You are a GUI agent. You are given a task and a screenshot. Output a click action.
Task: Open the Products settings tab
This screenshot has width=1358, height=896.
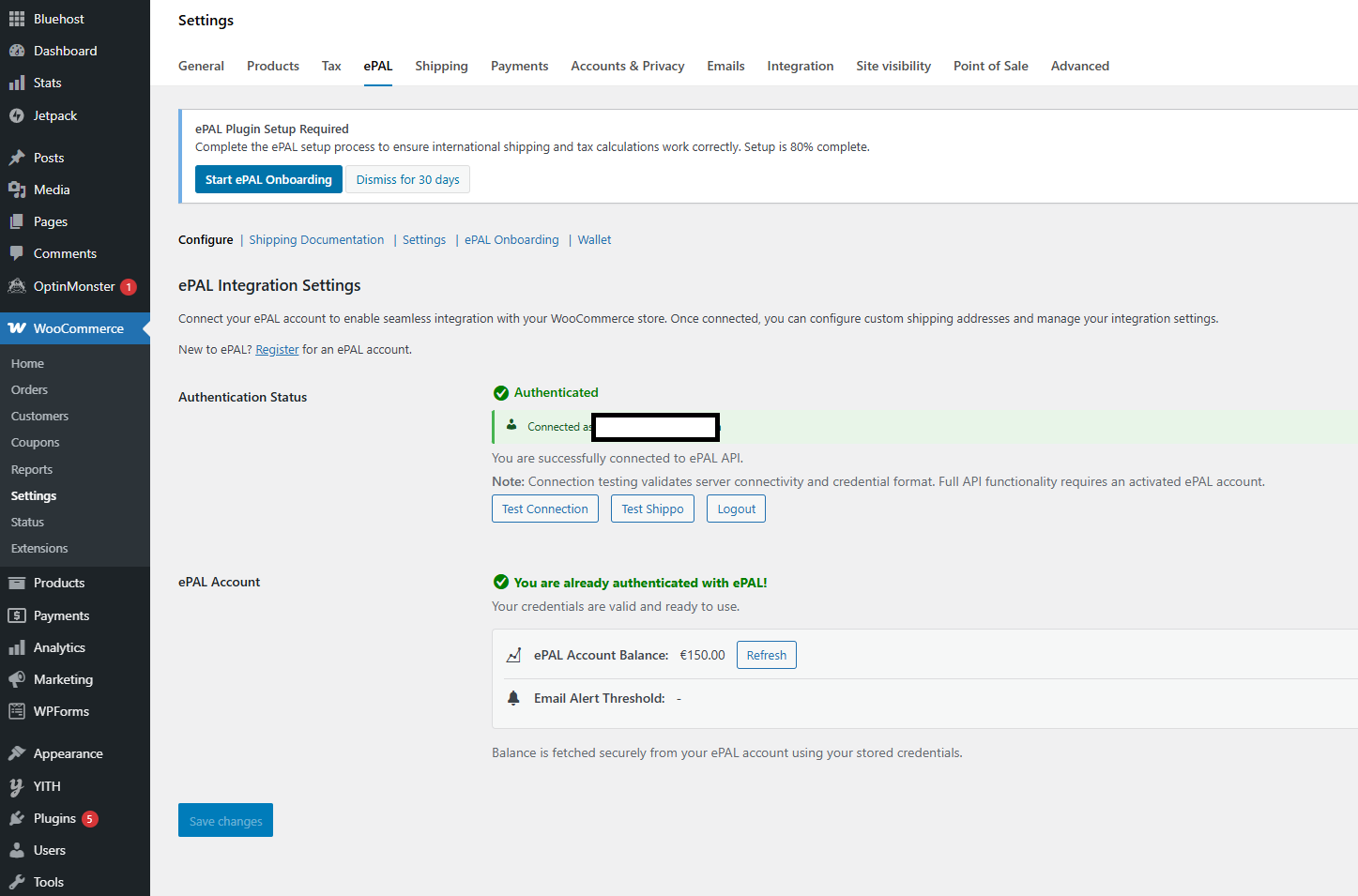pyautogui.click(x=273, y=66)
